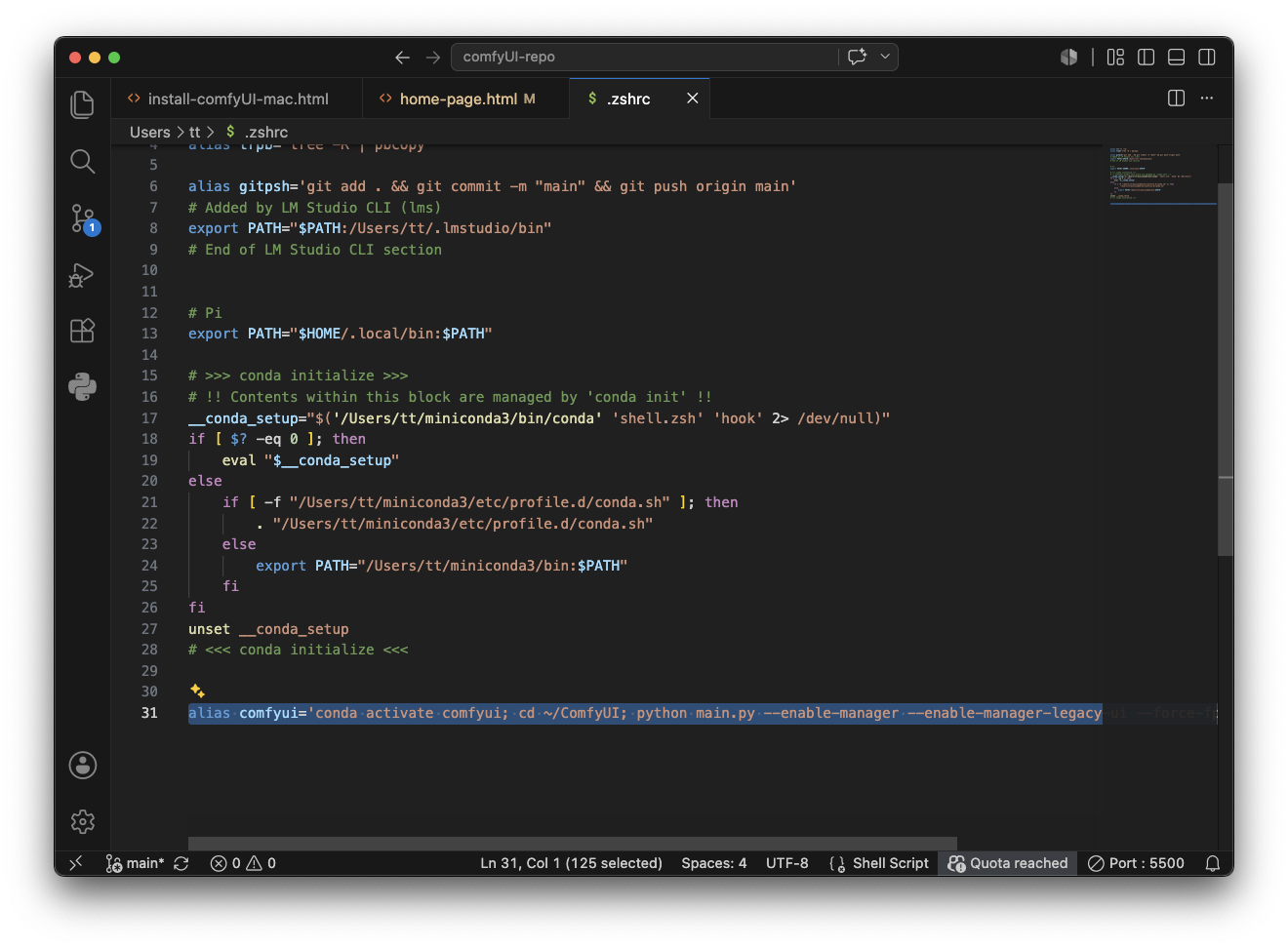Open the Copilot chat icon
Image resolution: width=1288 pixels, height=948 pixels.
pos(858,57)
